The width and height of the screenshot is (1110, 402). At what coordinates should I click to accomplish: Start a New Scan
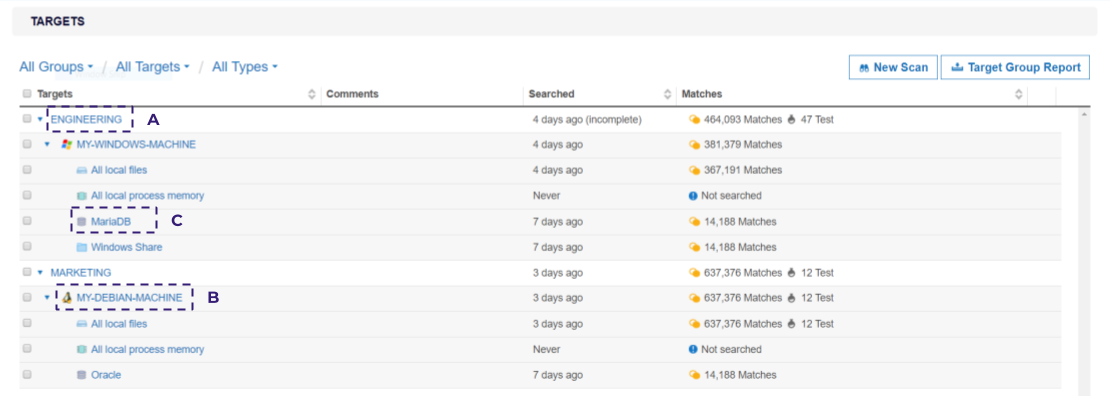coord(893,67)
